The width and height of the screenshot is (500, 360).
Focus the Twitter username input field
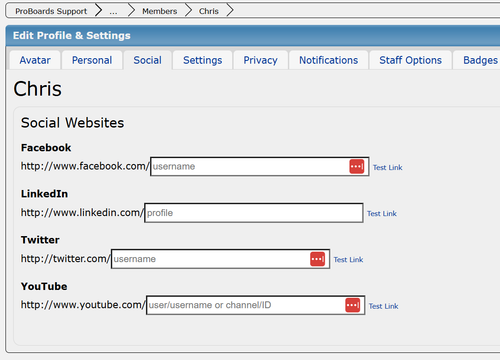tap(220, 259)
